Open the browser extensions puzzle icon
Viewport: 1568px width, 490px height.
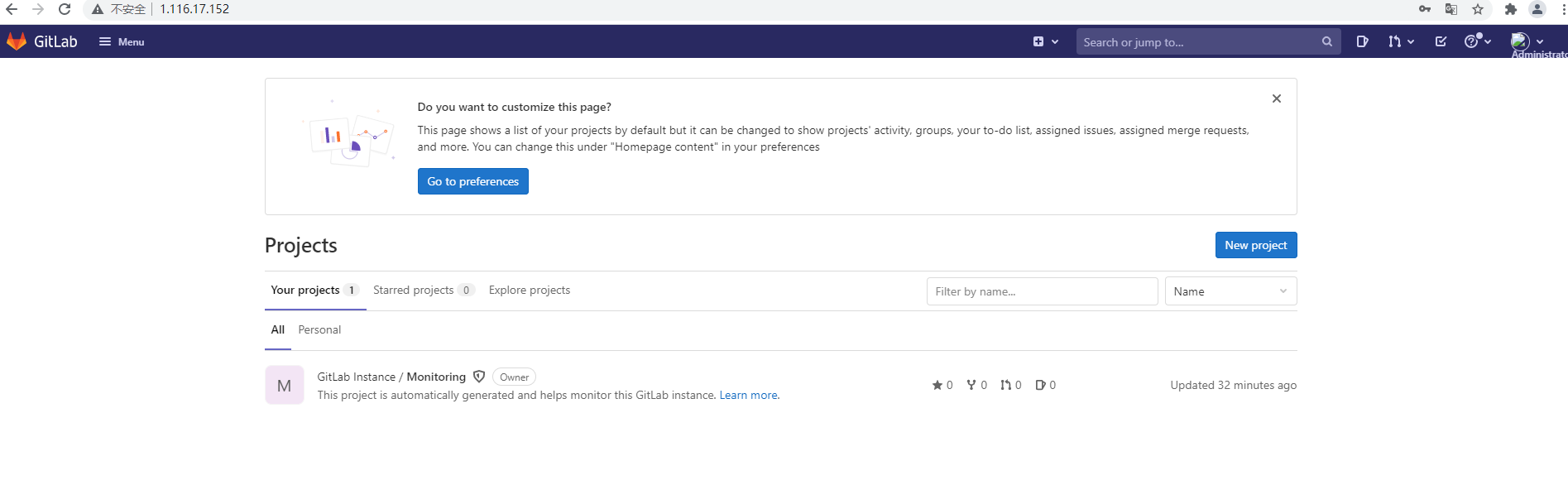[1510, 9]
